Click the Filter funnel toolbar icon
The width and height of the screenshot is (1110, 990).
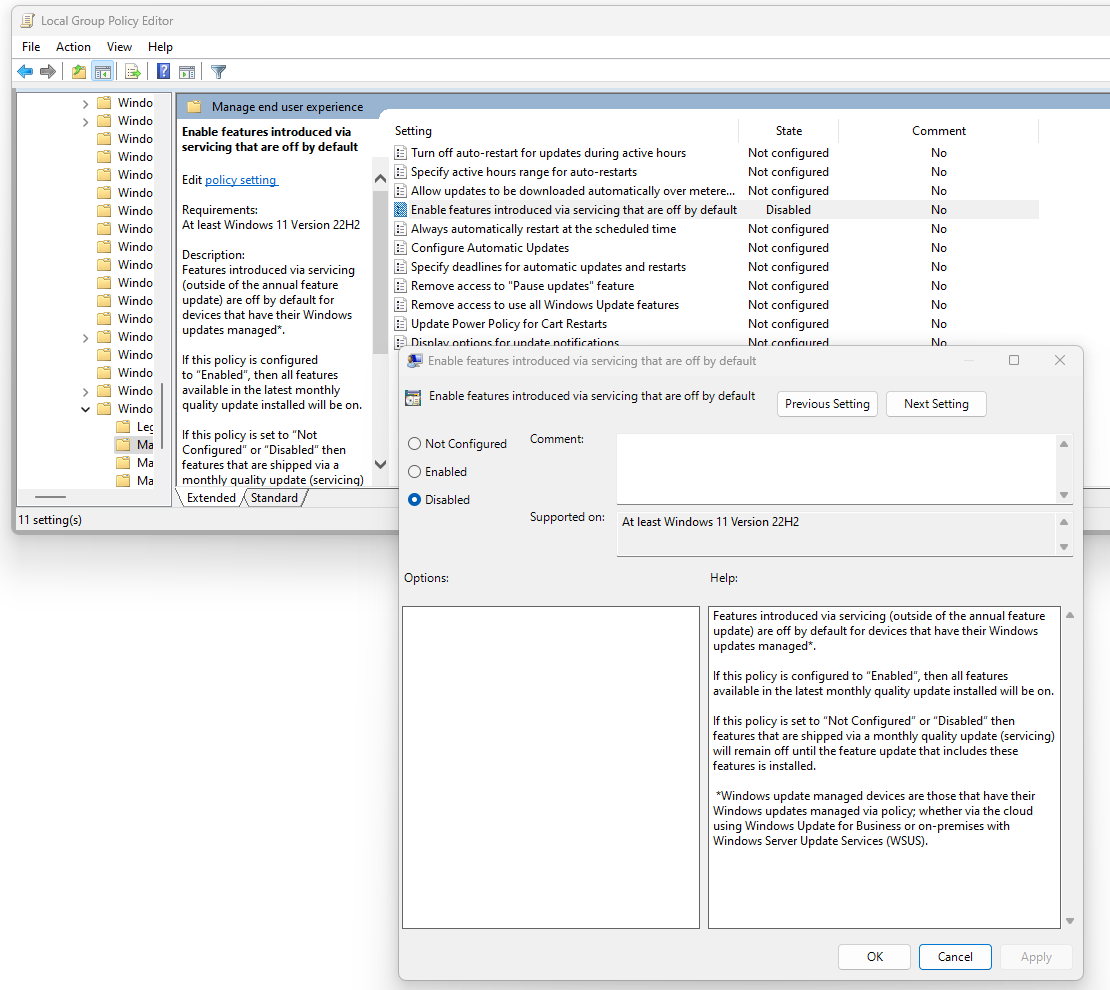218,72
